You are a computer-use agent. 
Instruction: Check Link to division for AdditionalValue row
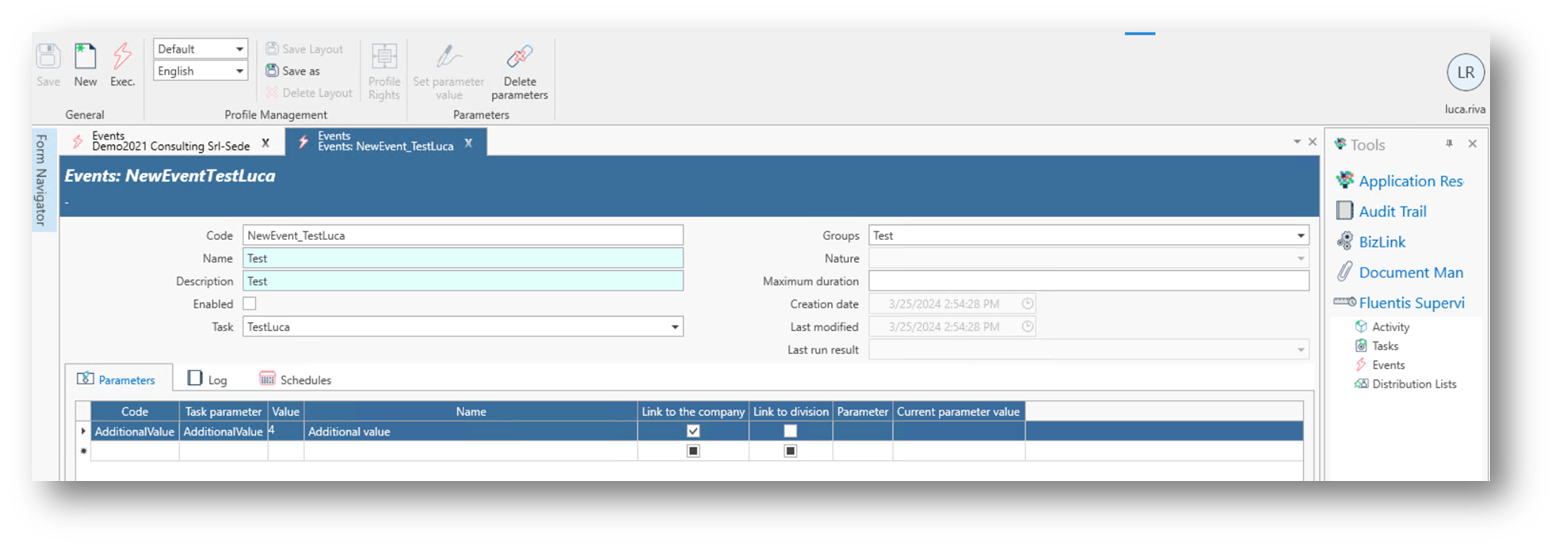point(790,431)
